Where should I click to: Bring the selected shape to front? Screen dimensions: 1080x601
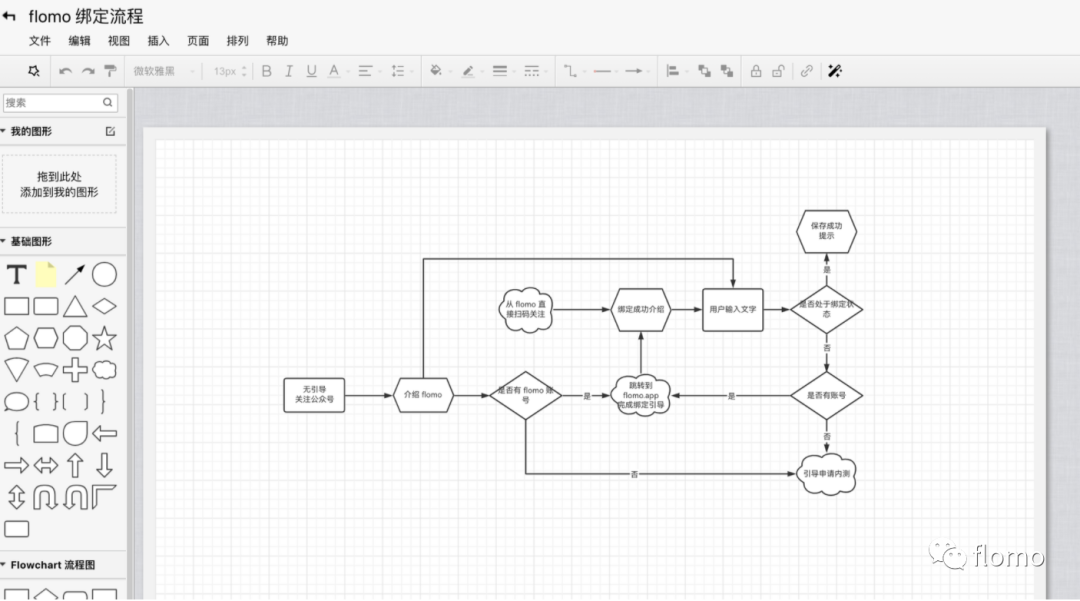[704, 71]
